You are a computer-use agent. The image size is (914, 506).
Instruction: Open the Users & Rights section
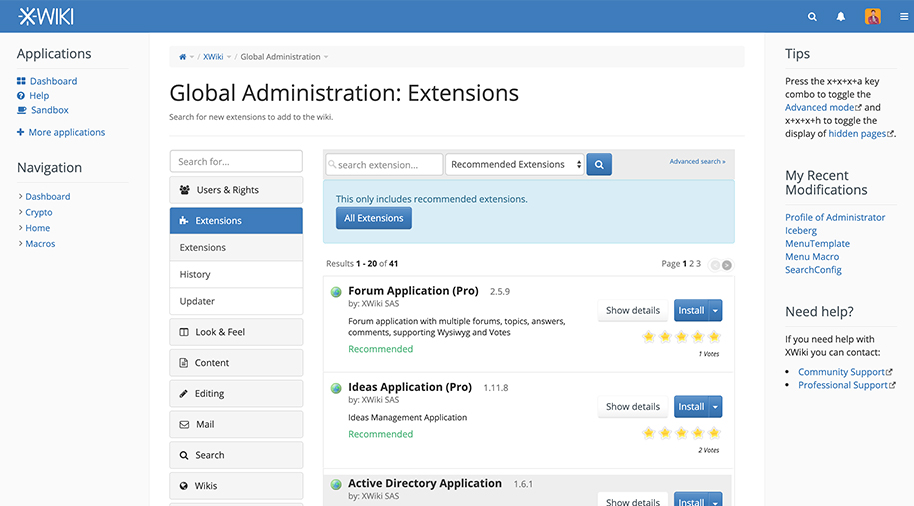pos(236,190)
